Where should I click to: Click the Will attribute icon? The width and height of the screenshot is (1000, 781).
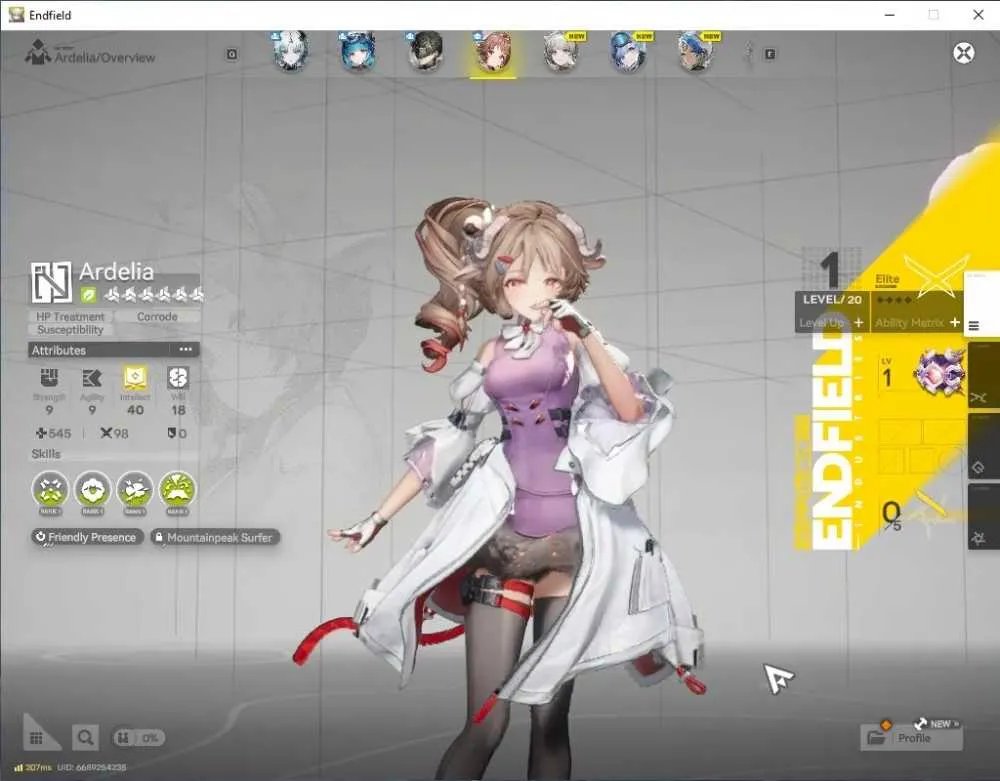click(x=178, y=378)
